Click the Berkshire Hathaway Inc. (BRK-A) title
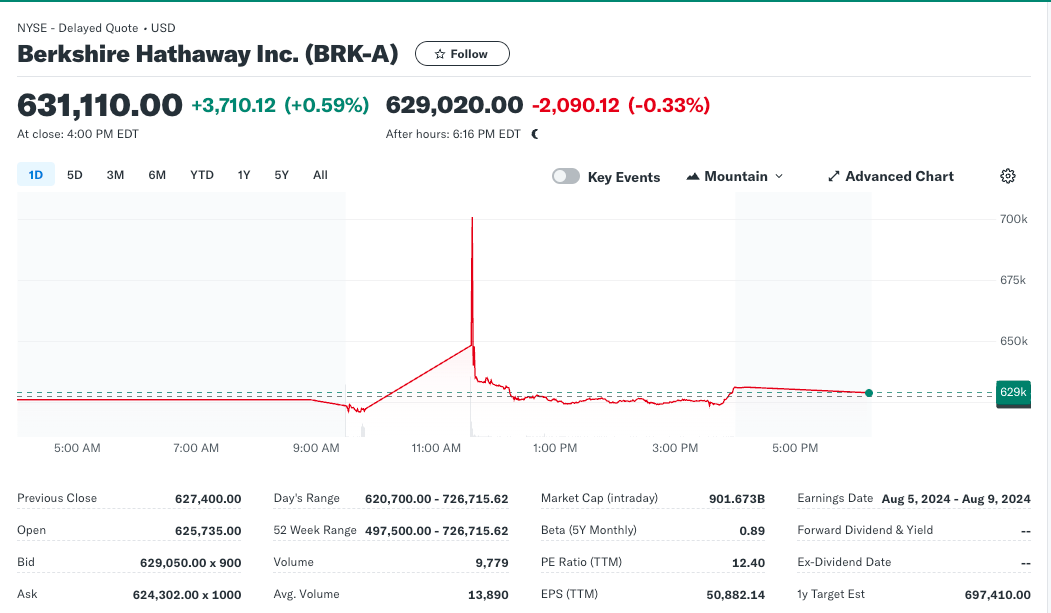The width and height of the screenshot is (1051, 613). (x=208, y=54)
